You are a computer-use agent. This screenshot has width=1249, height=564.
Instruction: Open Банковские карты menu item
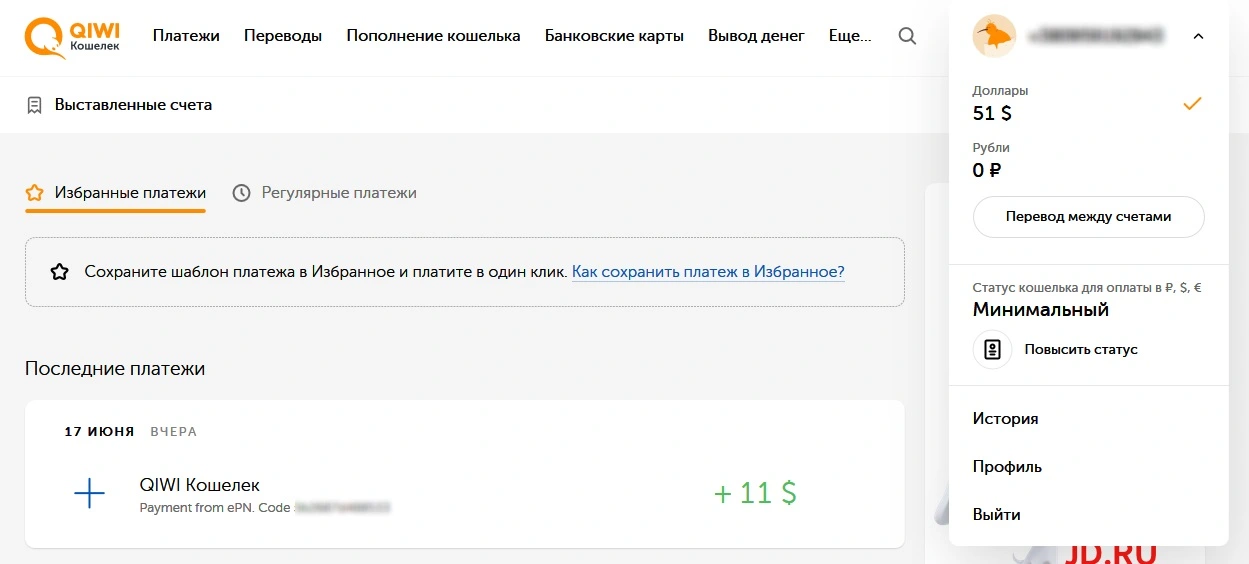tap(614, 36)
